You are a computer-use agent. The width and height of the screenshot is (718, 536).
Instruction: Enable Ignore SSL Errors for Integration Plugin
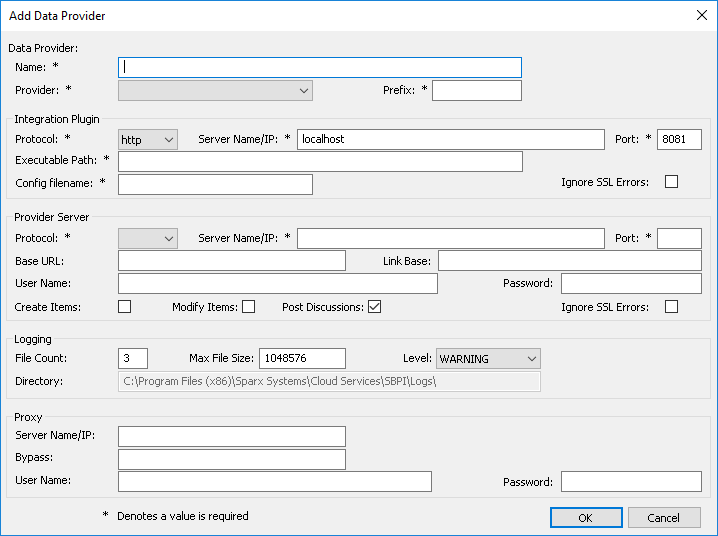coord(671,182)
